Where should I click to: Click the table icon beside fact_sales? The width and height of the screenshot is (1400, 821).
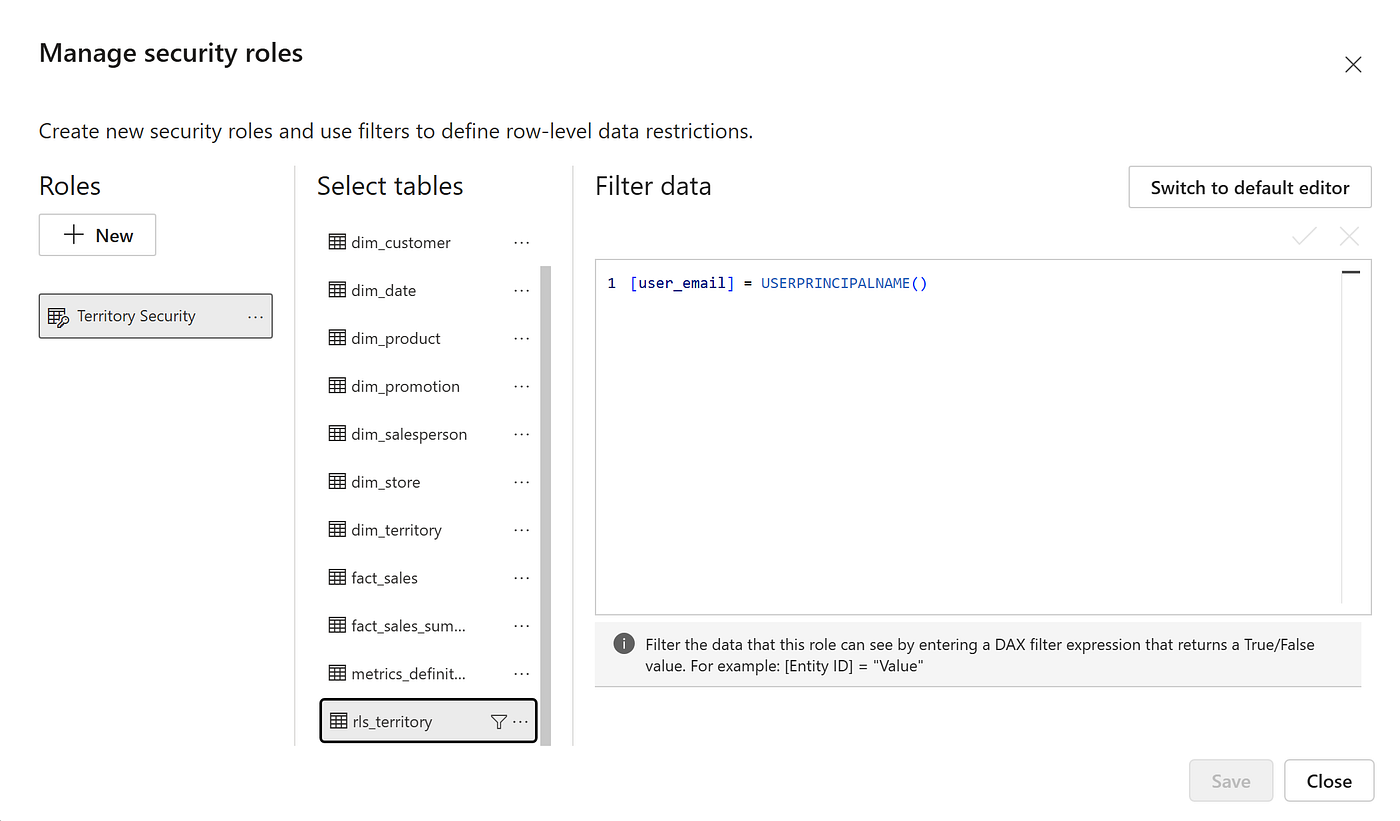(x=337, y=578)
